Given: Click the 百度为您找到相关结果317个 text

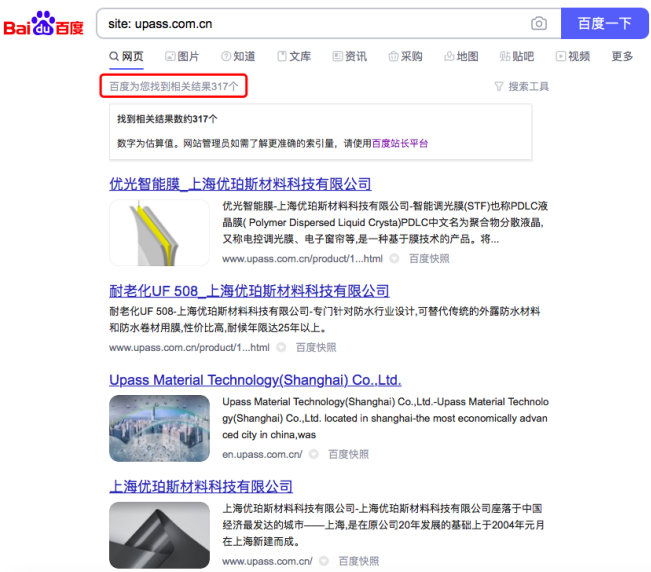Looking at the screenshot, I should [174, 86].
